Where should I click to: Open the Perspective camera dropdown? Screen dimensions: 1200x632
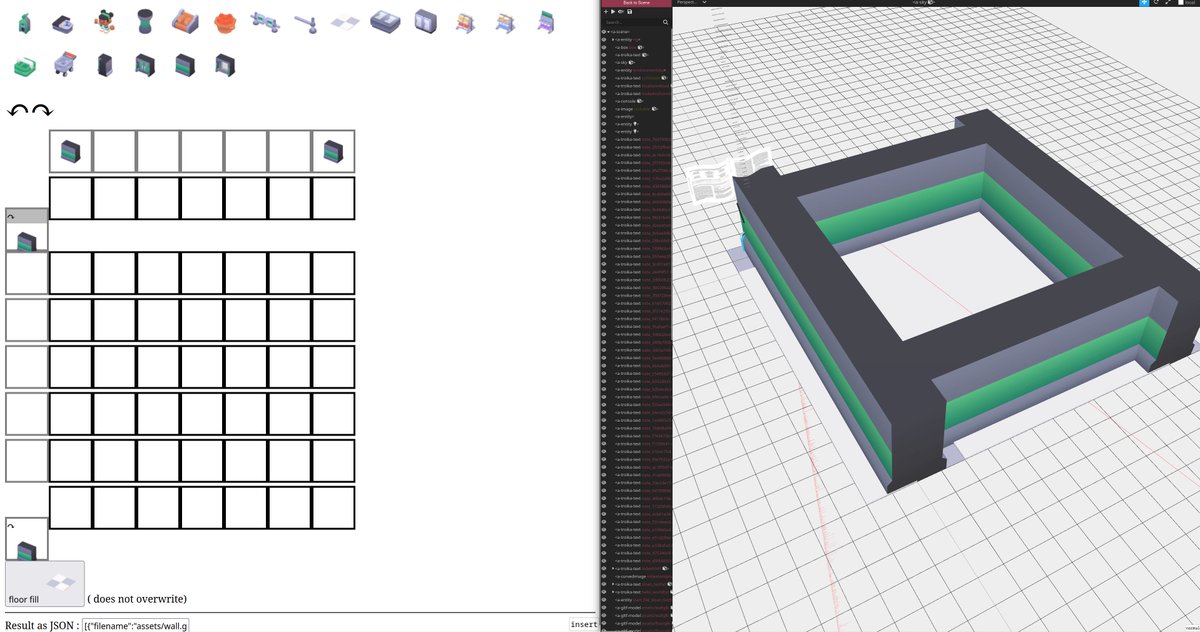(690, 3)
